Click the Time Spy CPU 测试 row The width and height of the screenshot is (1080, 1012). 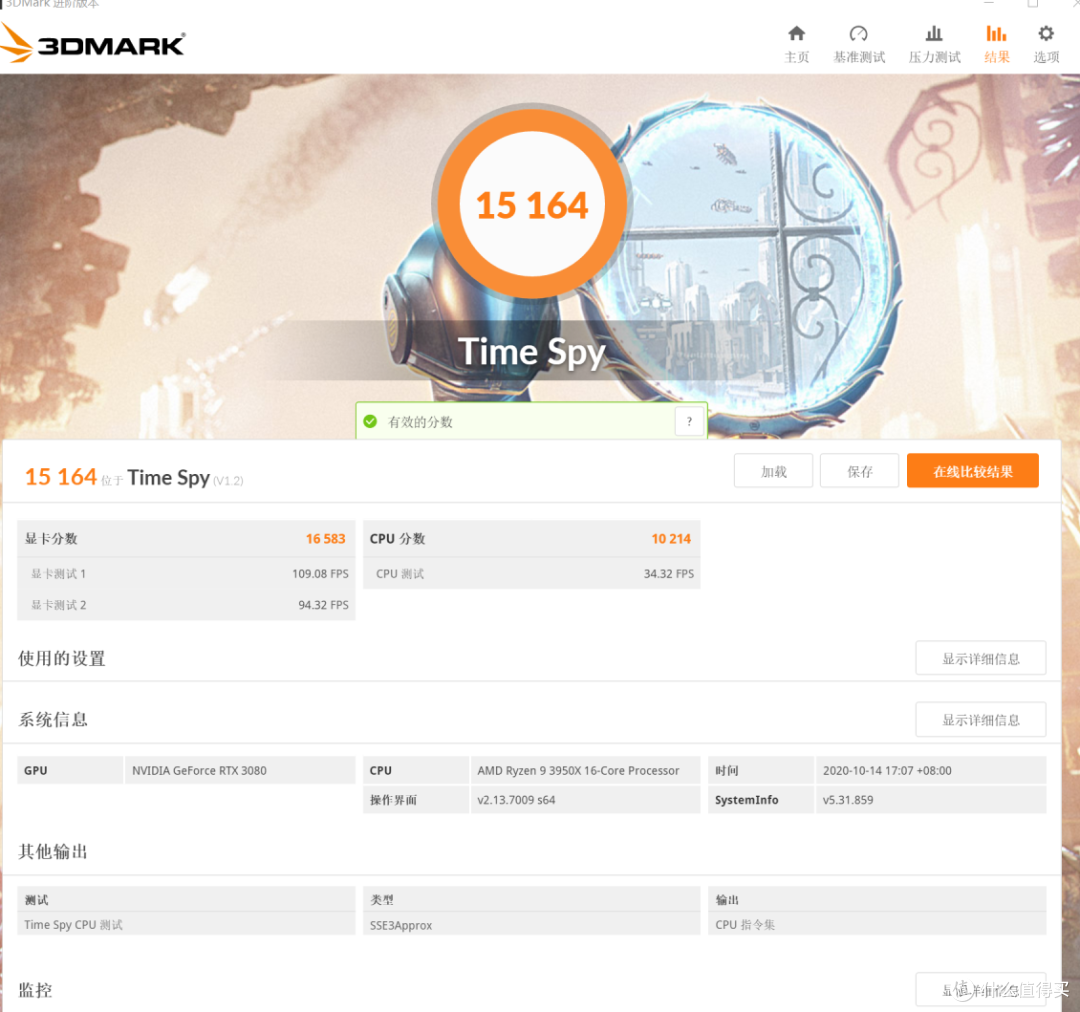186,925
